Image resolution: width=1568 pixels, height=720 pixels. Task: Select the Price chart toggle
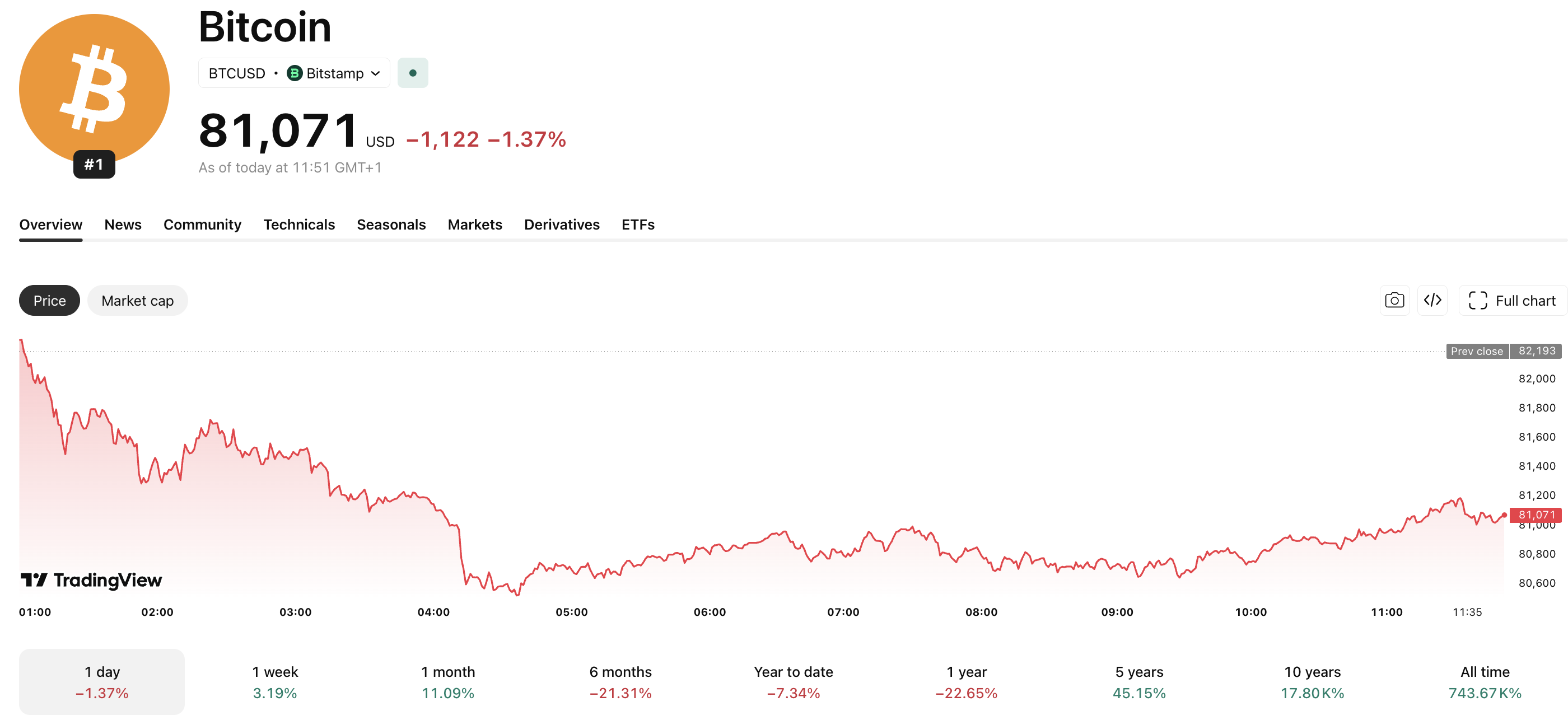[49, 301]
